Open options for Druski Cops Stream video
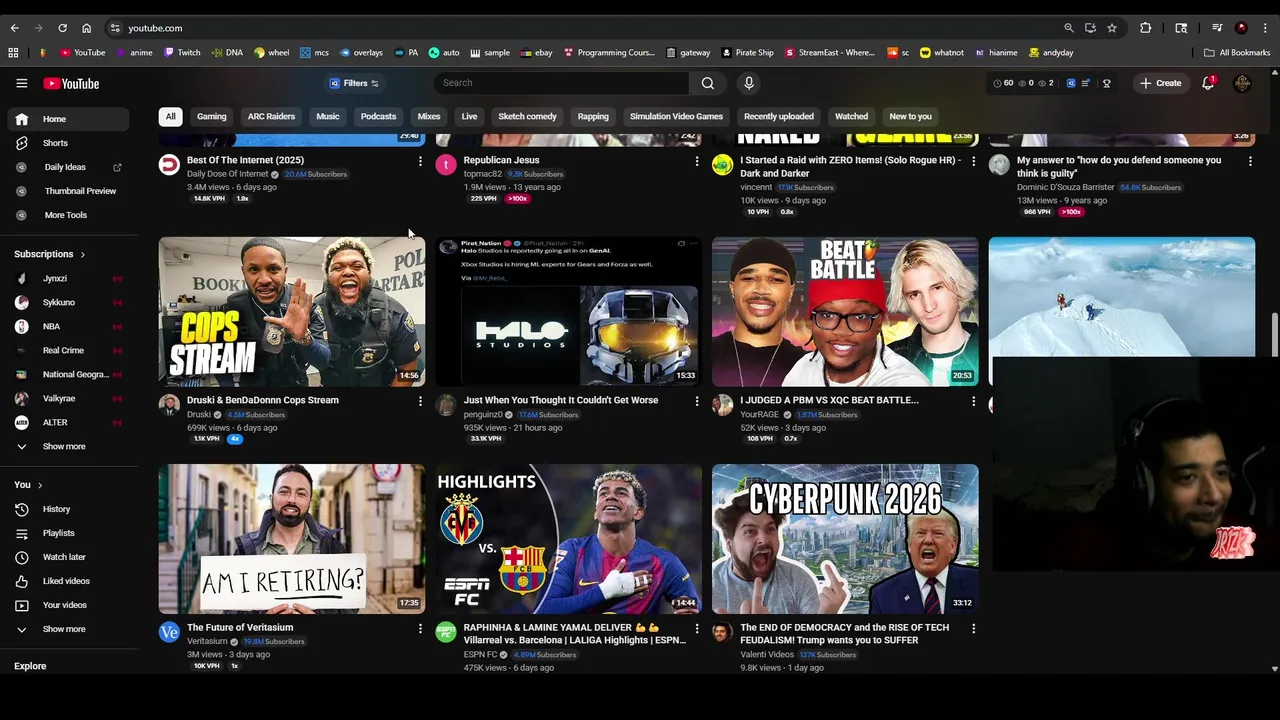The height and width of the screenshot is (720, 1280). pos(420,401)
